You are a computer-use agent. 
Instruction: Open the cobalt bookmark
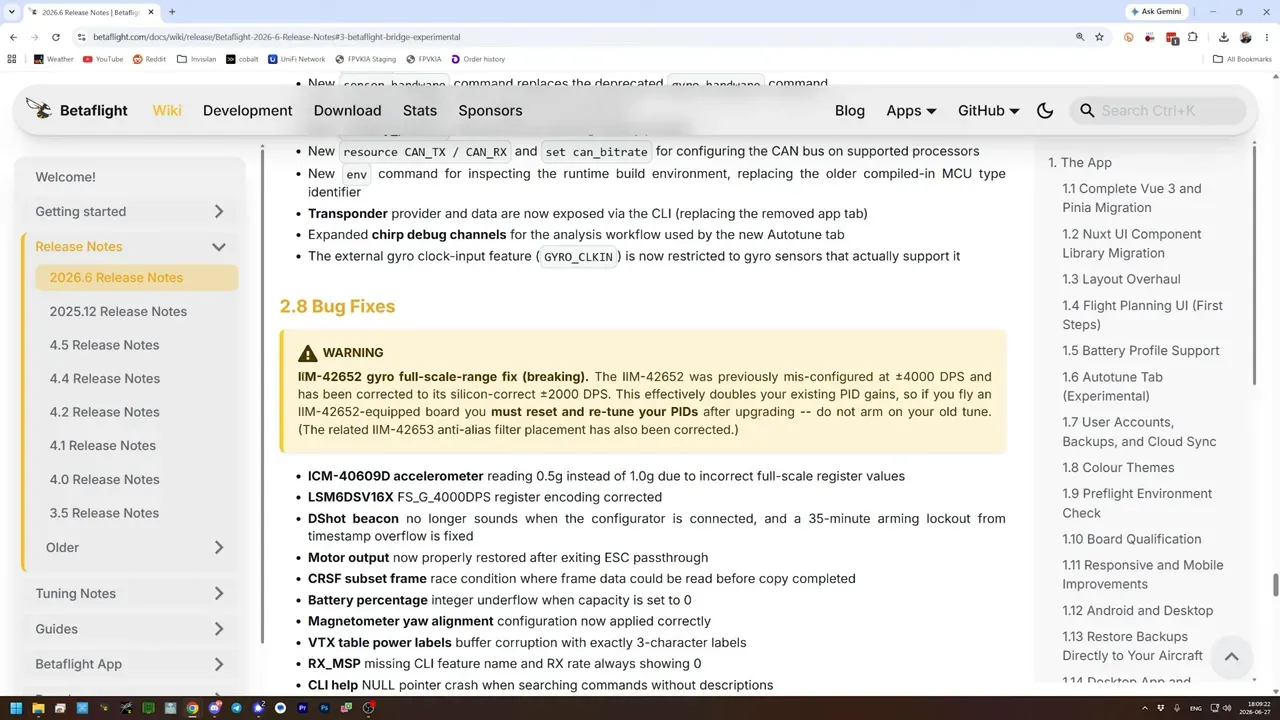coord(242,59)
